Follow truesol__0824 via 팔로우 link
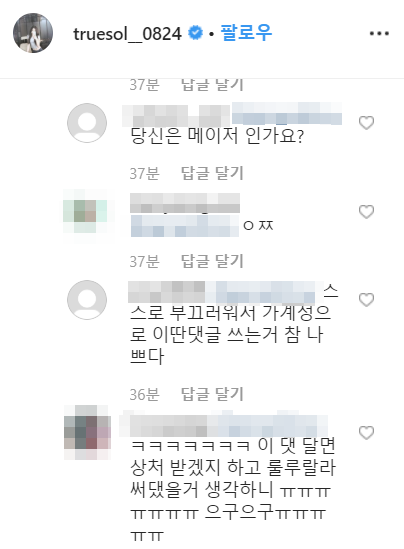Screen dimensions: 404x549 point(246,33)
